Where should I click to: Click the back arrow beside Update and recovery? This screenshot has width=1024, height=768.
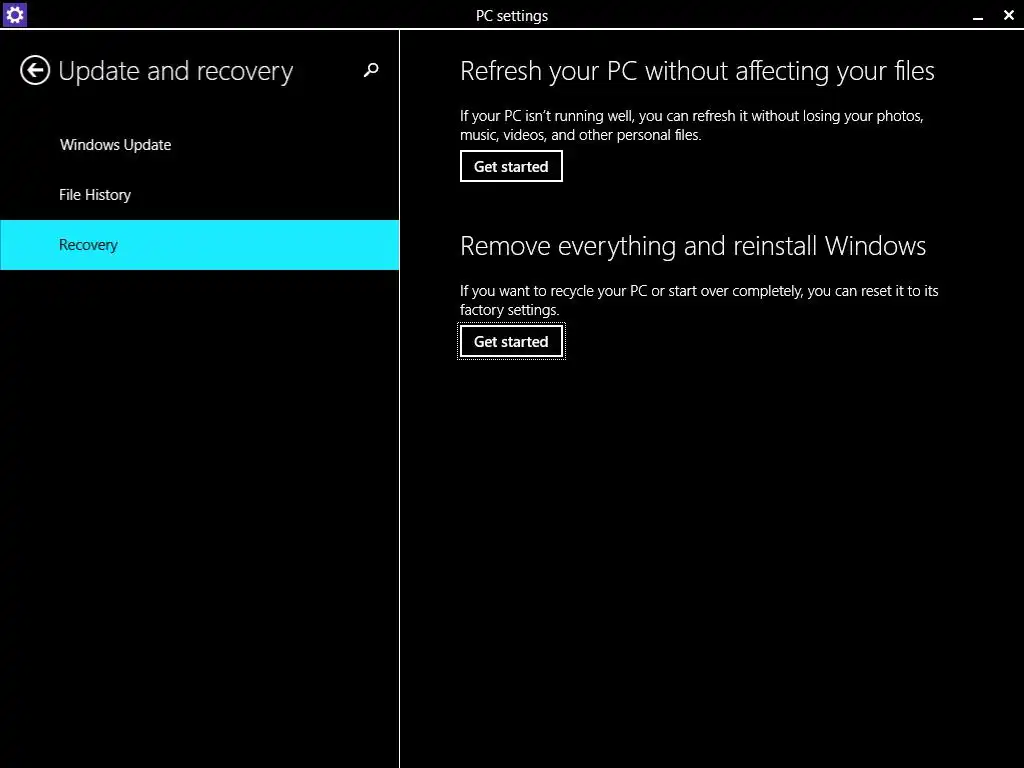[35, 70]
